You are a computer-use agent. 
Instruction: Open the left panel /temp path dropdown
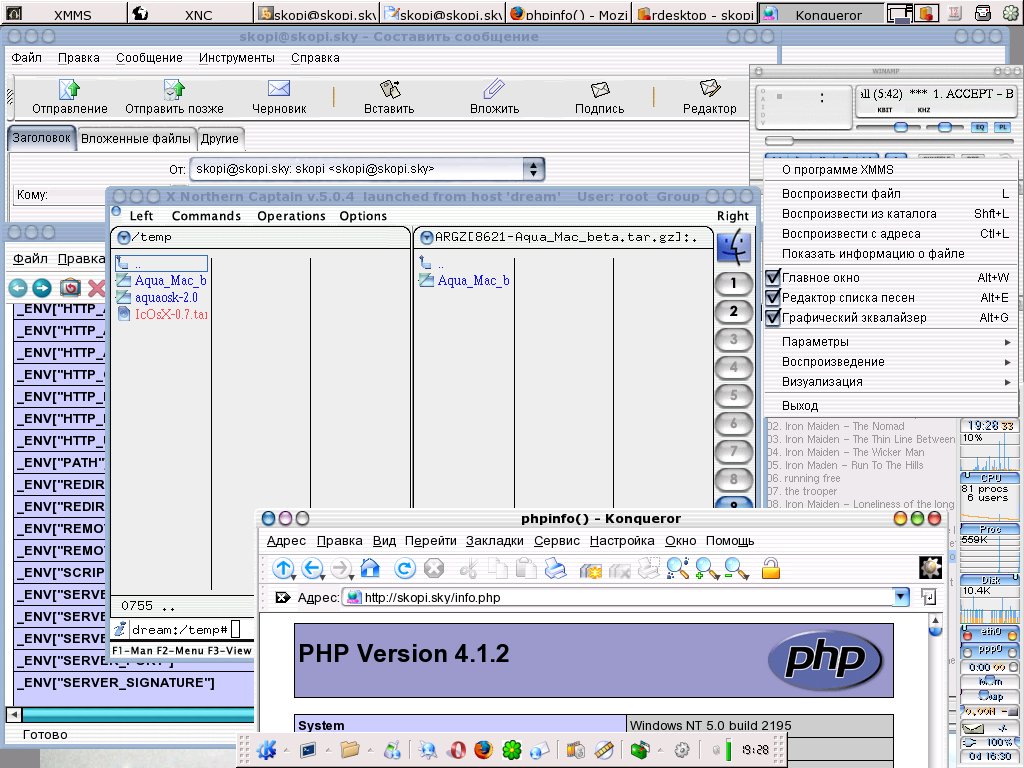click(123, 238)
